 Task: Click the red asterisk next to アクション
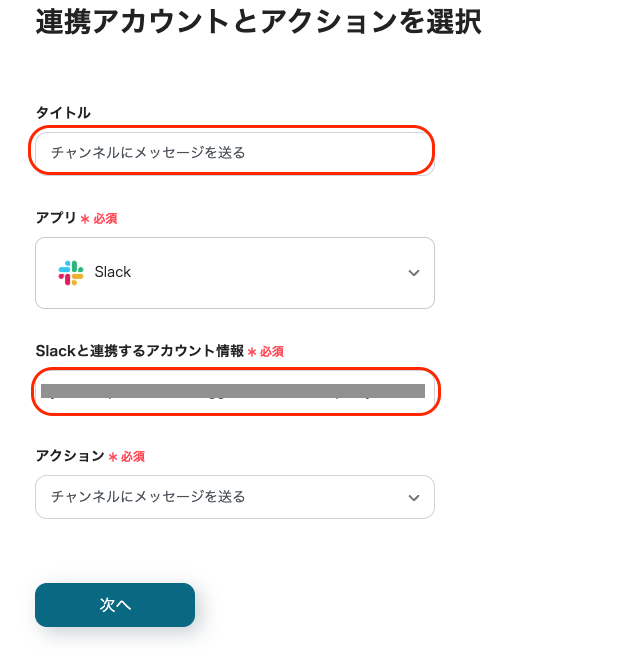click(113, 457)
